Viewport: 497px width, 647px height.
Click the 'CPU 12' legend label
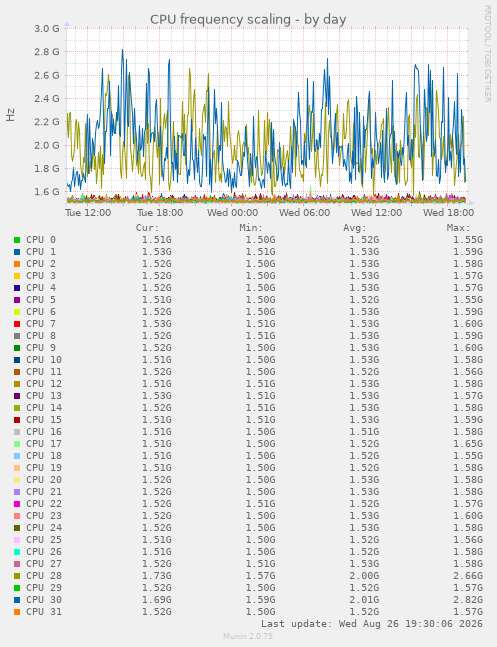coord(44,384)
